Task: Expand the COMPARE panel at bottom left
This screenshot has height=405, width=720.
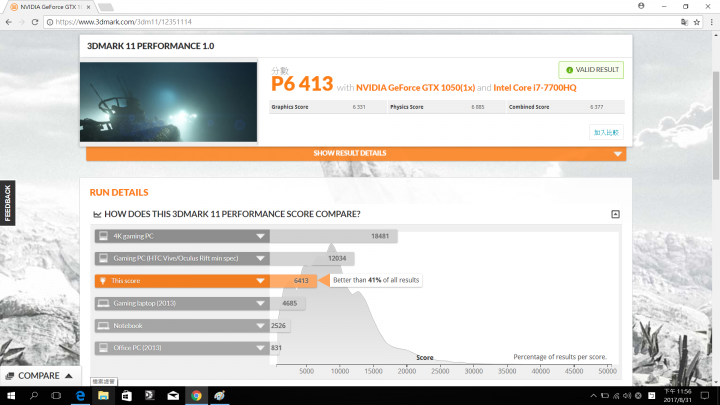Action: tap(40, 376)
